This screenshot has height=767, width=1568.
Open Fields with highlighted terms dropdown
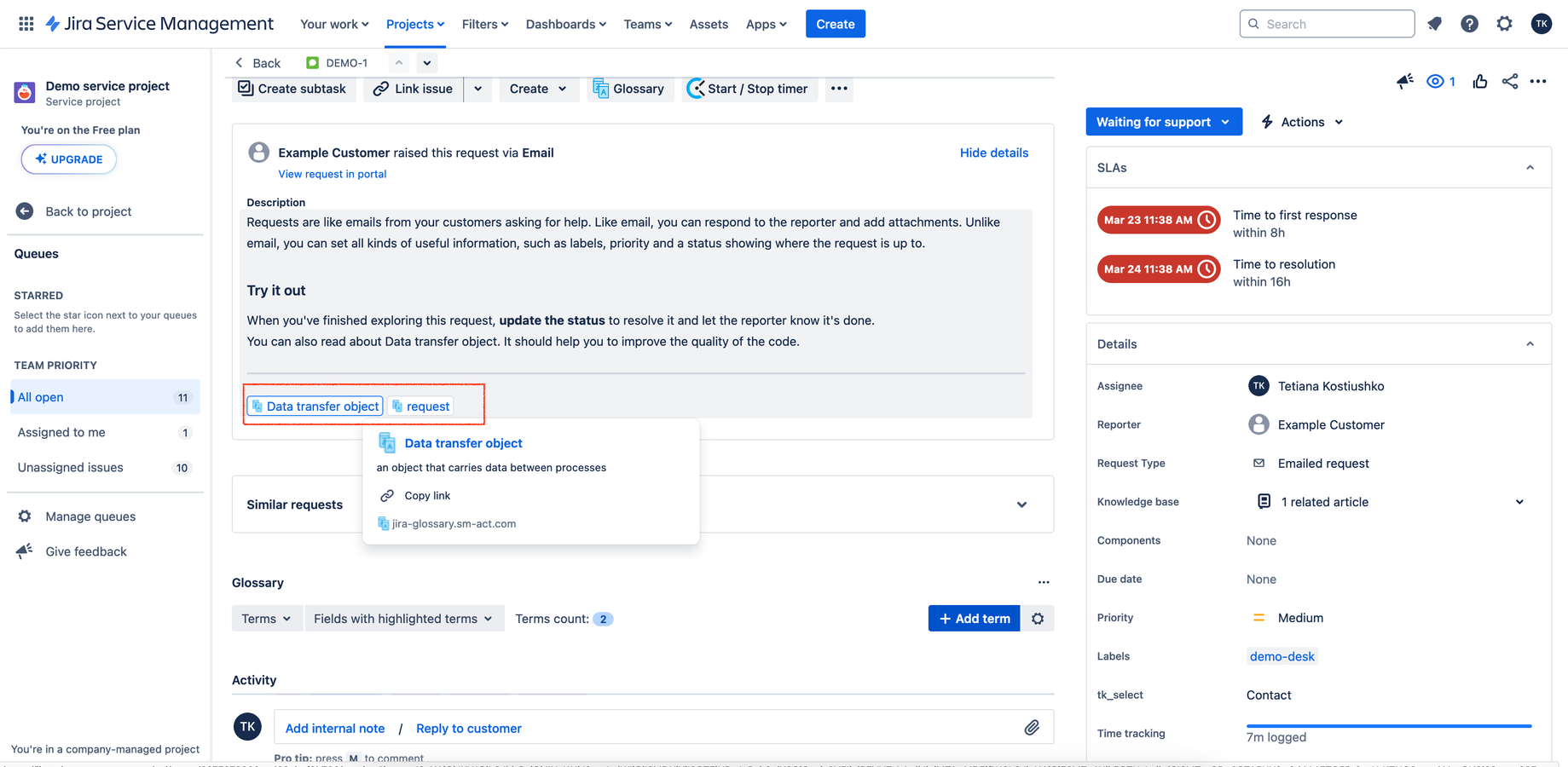(x=403, y=619)
